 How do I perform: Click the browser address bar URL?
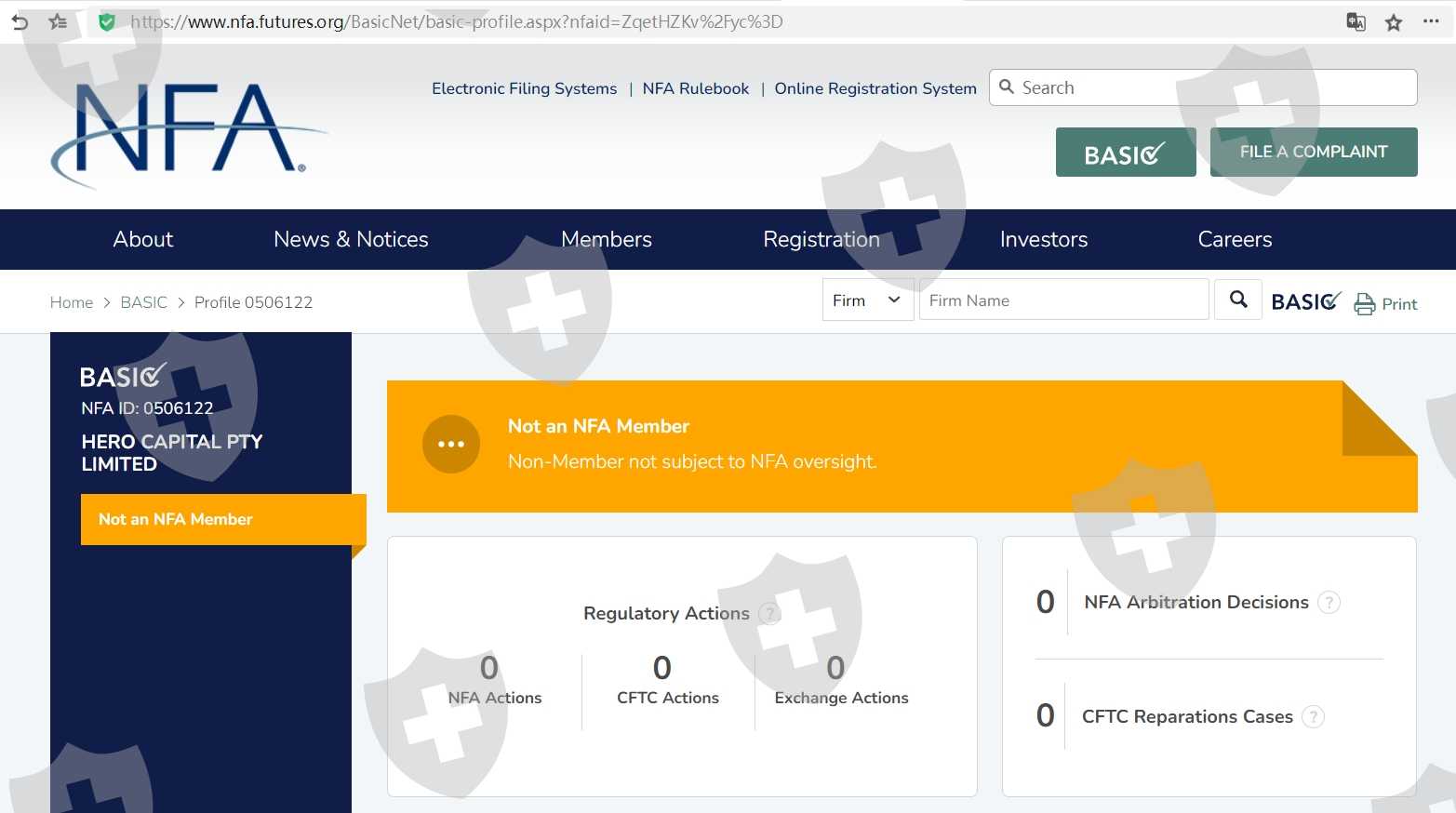click(457, 21)
